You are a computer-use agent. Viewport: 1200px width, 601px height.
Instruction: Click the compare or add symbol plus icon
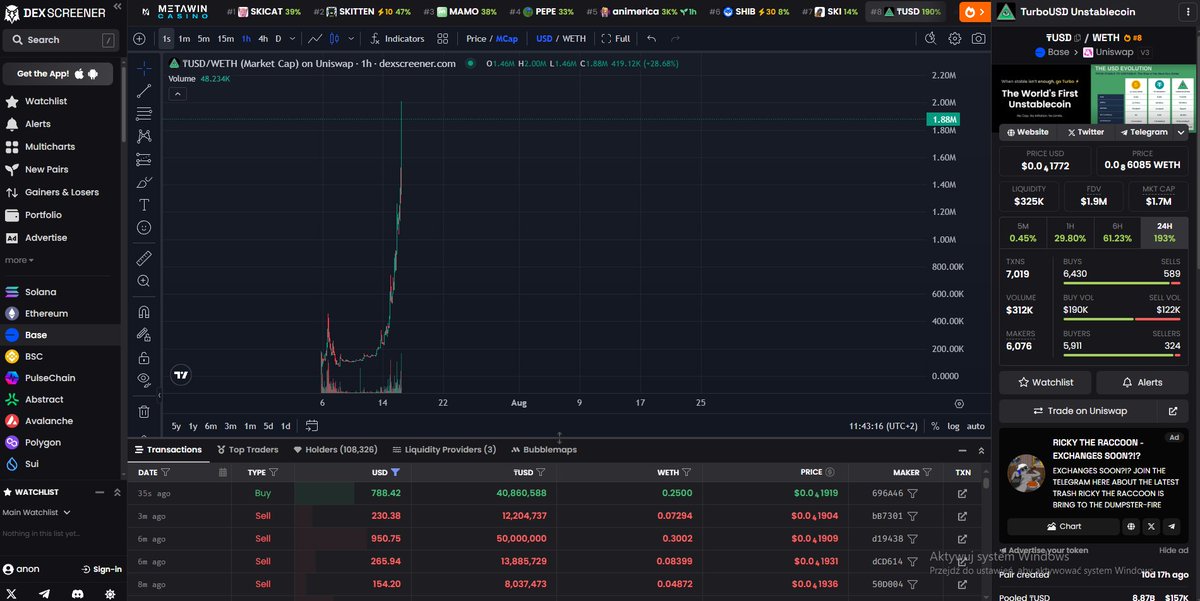[139, 39]
